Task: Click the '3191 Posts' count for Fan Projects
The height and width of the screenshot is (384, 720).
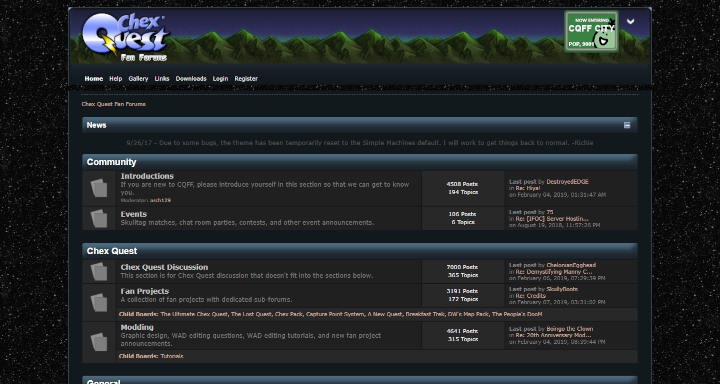Action: coord(462,291)
